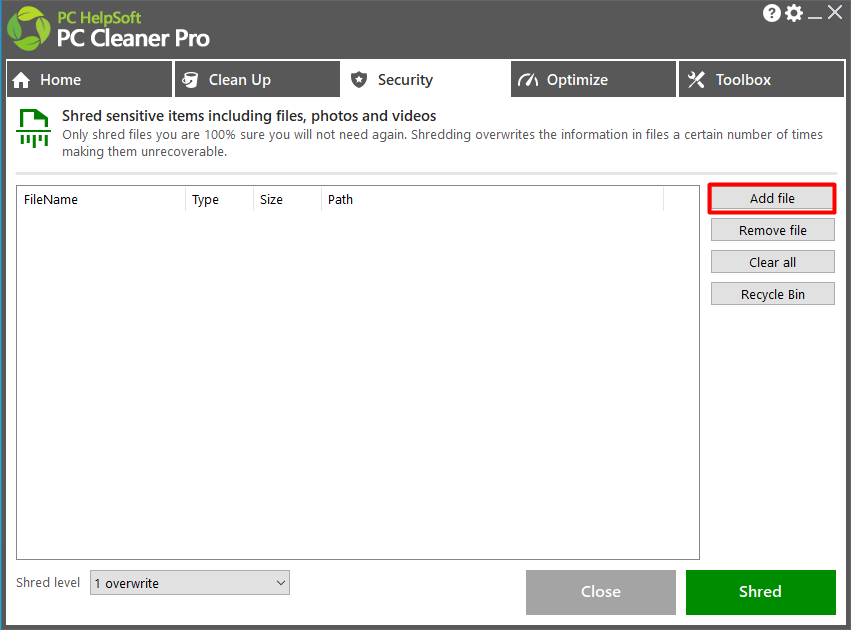This screenshot has height=630, width=851.
Task: Open the settings gear icon
Action: click(793, 12)
